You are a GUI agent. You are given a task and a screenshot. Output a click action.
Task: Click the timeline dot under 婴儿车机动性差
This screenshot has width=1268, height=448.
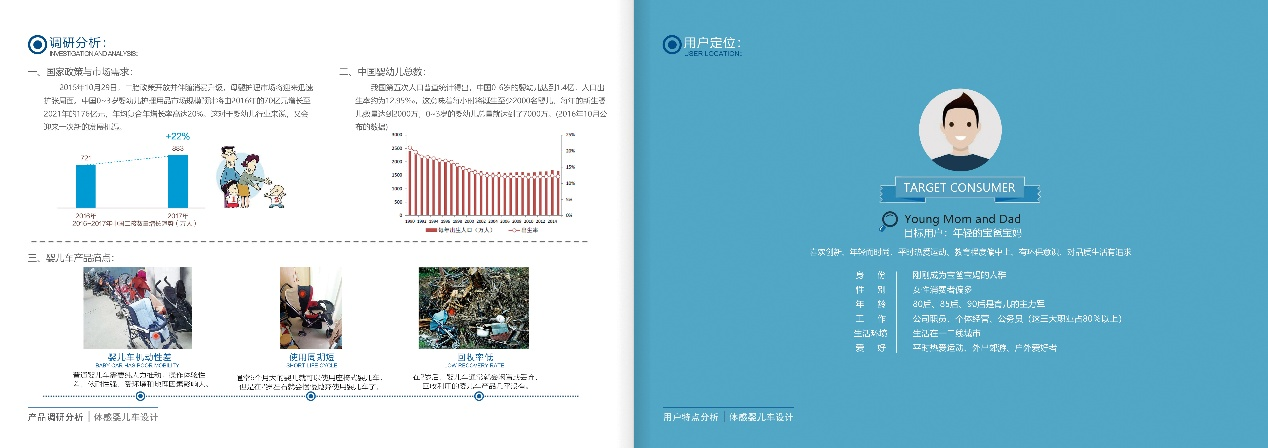[x=141, y=396]
